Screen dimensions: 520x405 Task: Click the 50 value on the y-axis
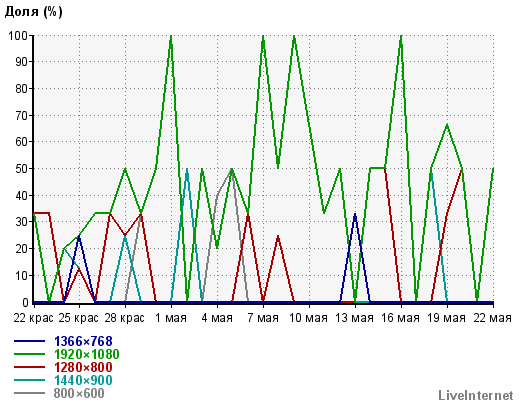coord(22,168)
